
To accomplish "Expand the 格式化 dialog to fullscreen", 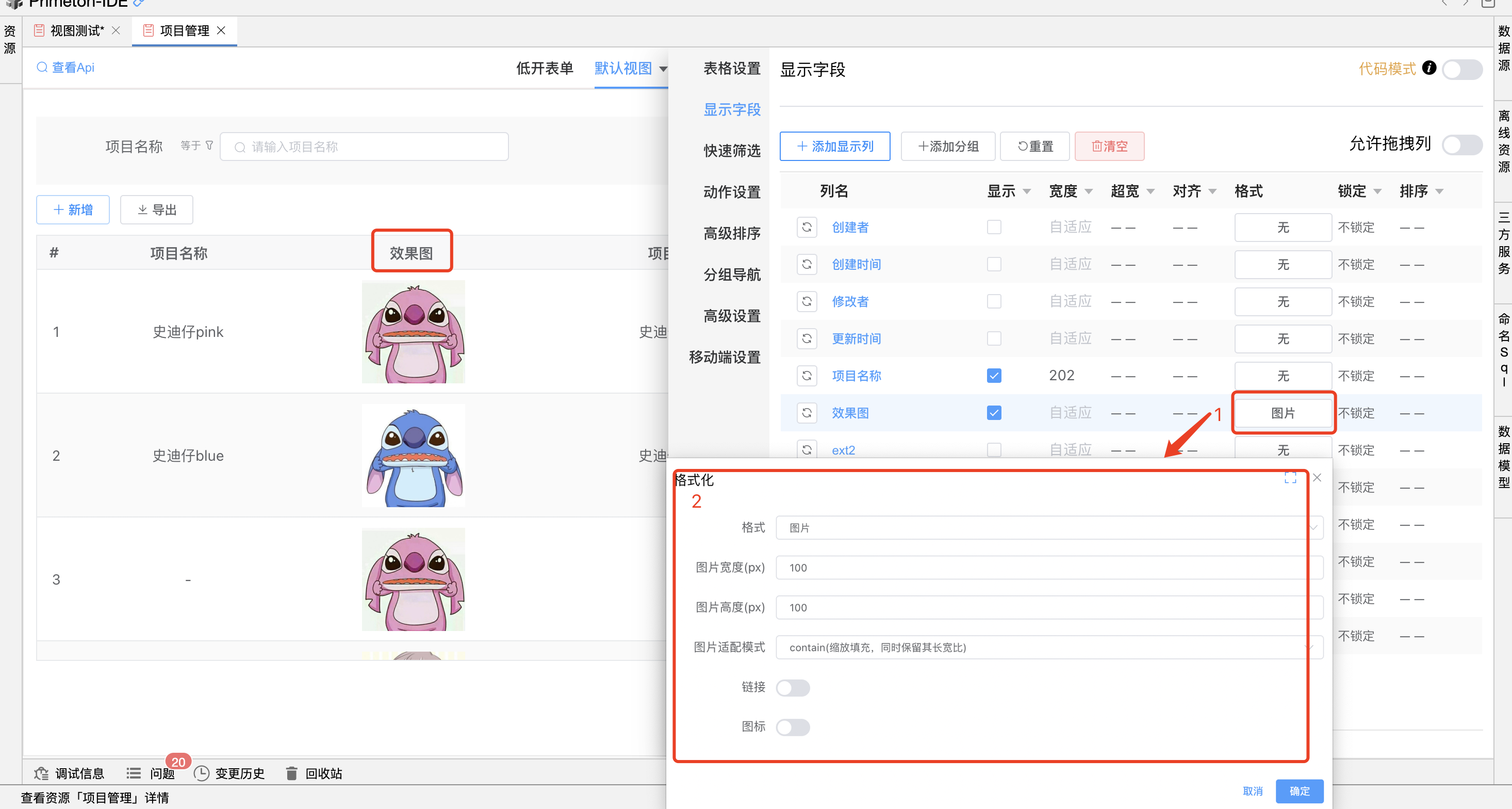I will tap(1290, 478).
